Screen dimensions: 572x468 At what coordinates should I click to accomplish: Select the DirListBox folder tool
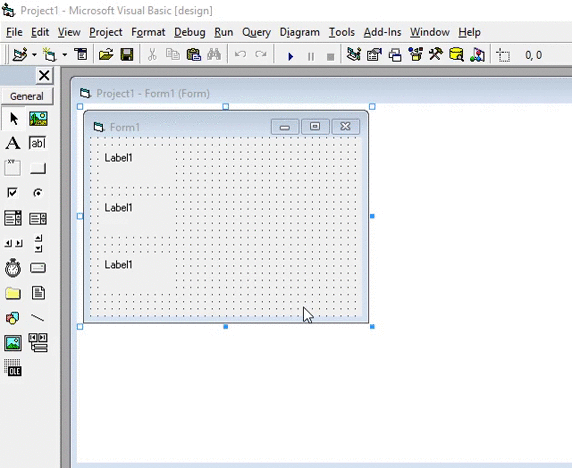13,293
